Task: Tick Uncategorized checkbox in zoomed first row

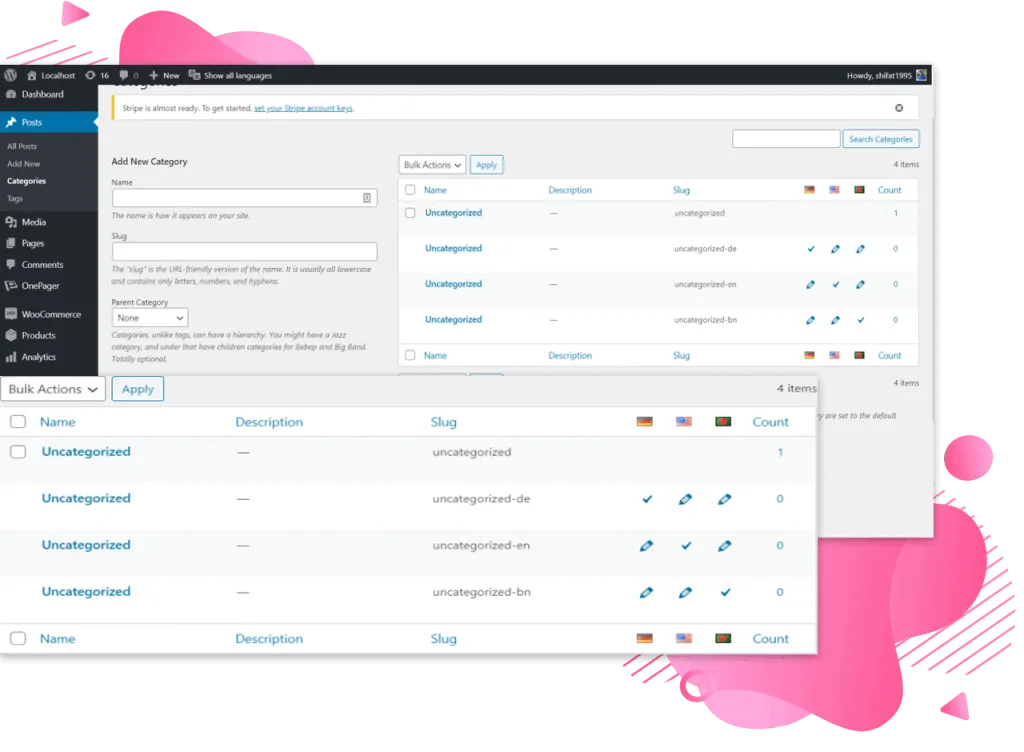Action: click(x=18, y=452)
